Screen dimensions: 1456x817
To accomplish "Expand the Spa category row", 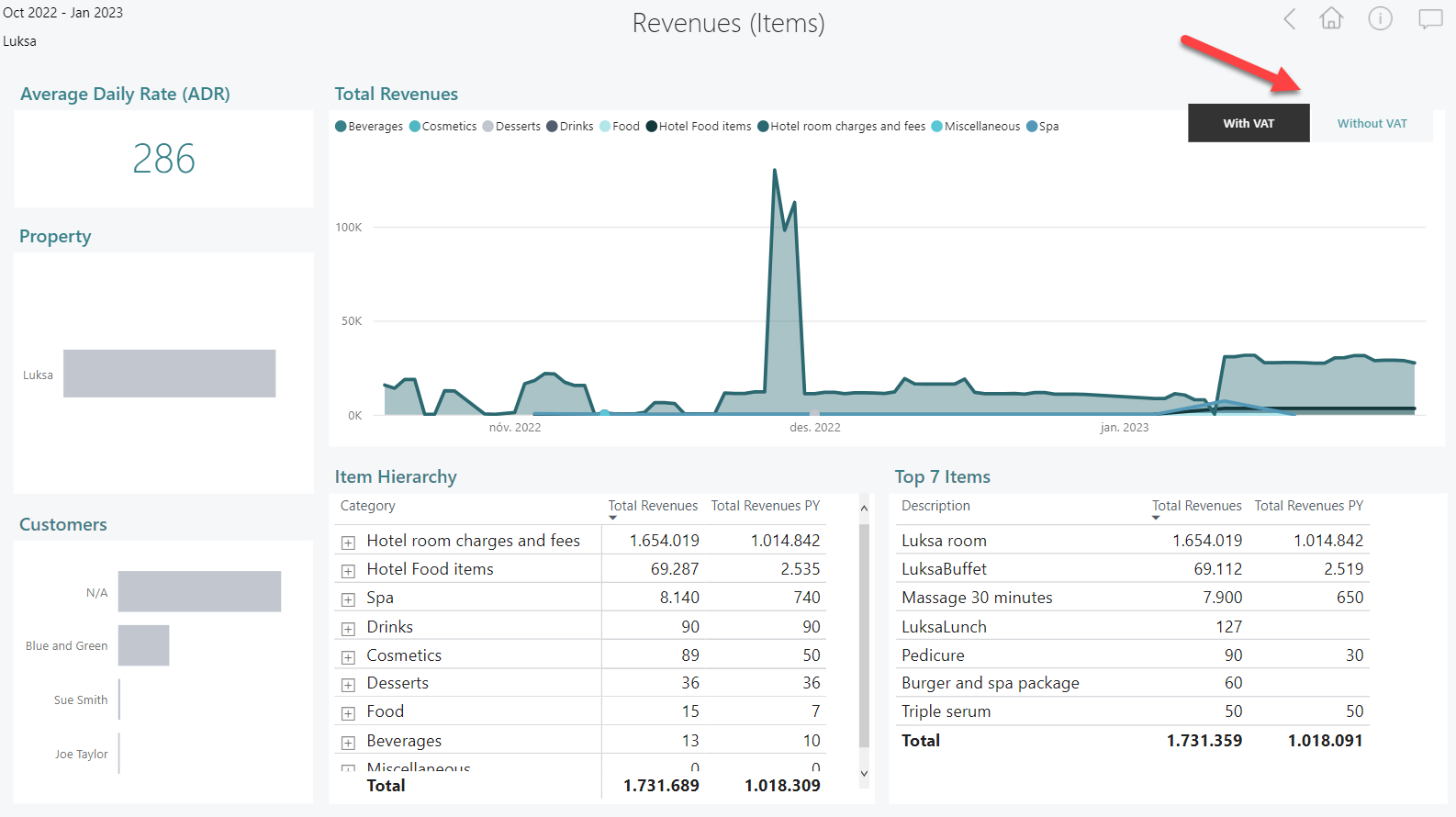I will click(x=348, y=599).
